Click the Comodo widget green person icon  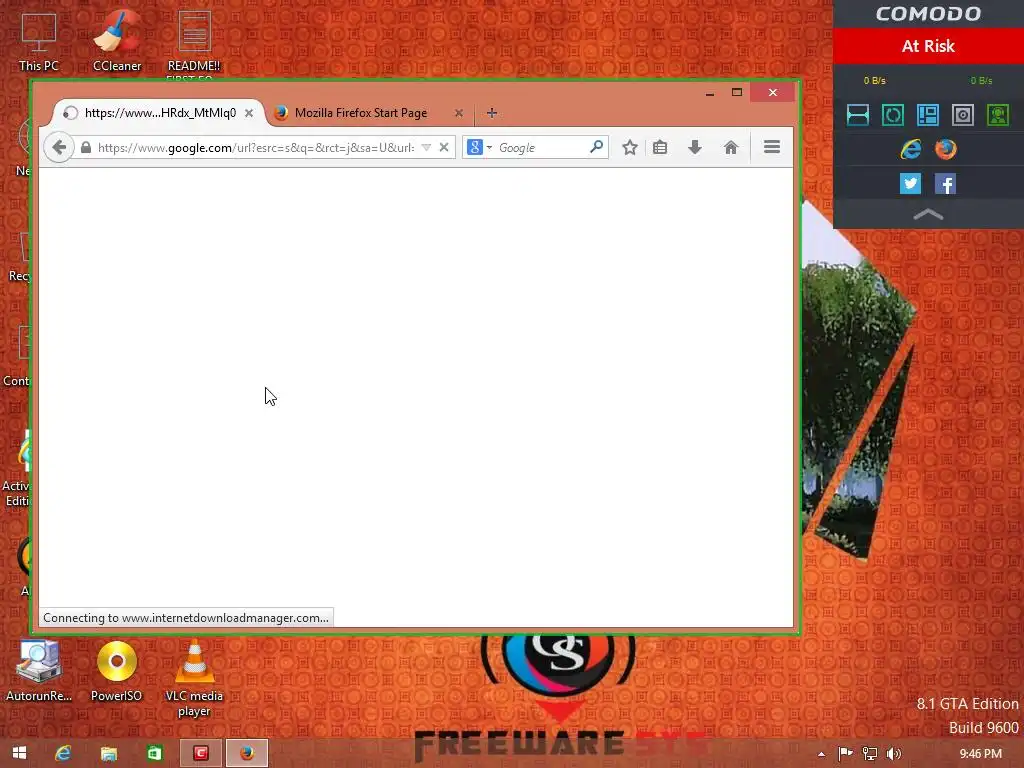(998, 115)
